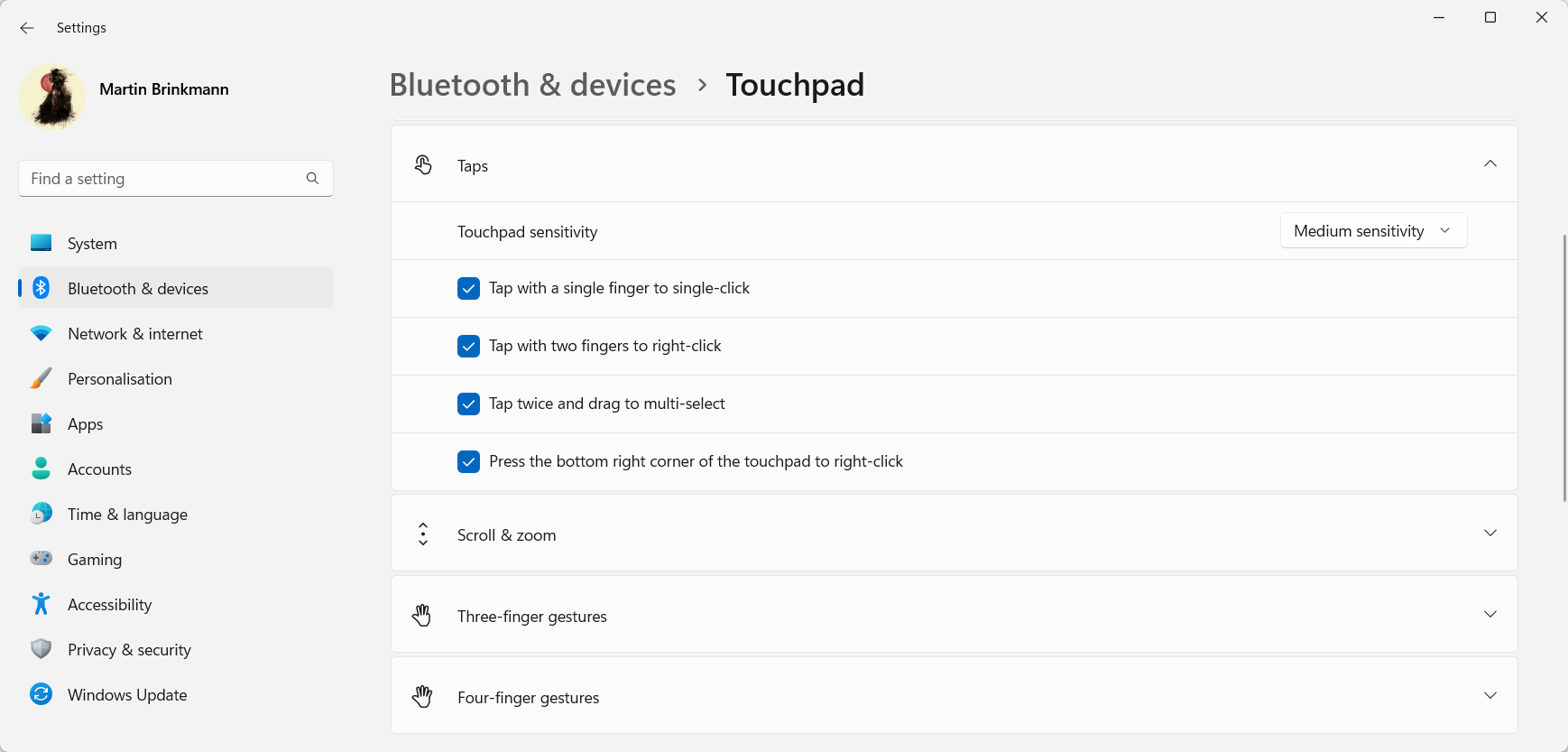The image size is (1568, 752).
Task: Uncheck Tap with two fingers to right-click
Action: (468, 346)
